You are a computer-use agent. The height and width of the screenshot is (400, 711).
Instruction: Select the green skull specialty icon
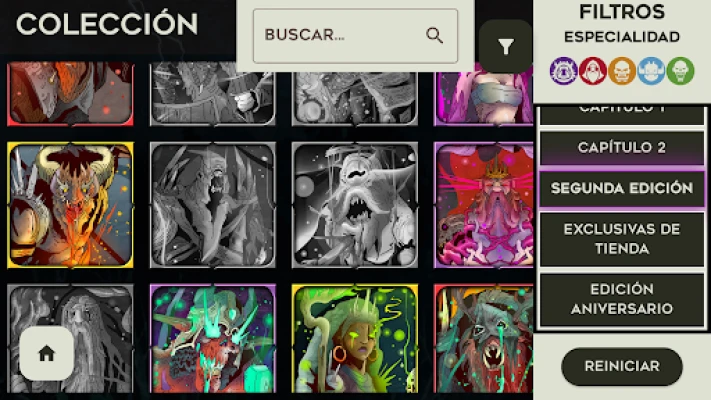[x=680, y=71]
